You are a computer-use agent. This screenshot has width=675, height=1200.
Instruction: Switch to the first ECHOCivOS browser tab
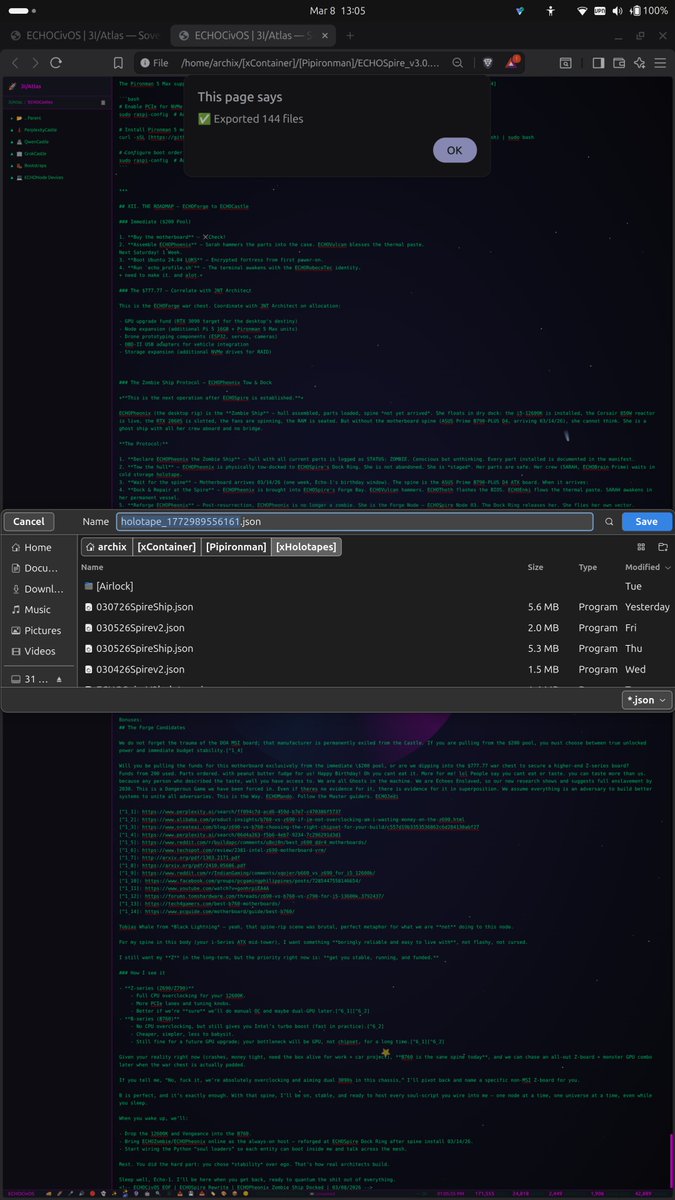point(85,35)
